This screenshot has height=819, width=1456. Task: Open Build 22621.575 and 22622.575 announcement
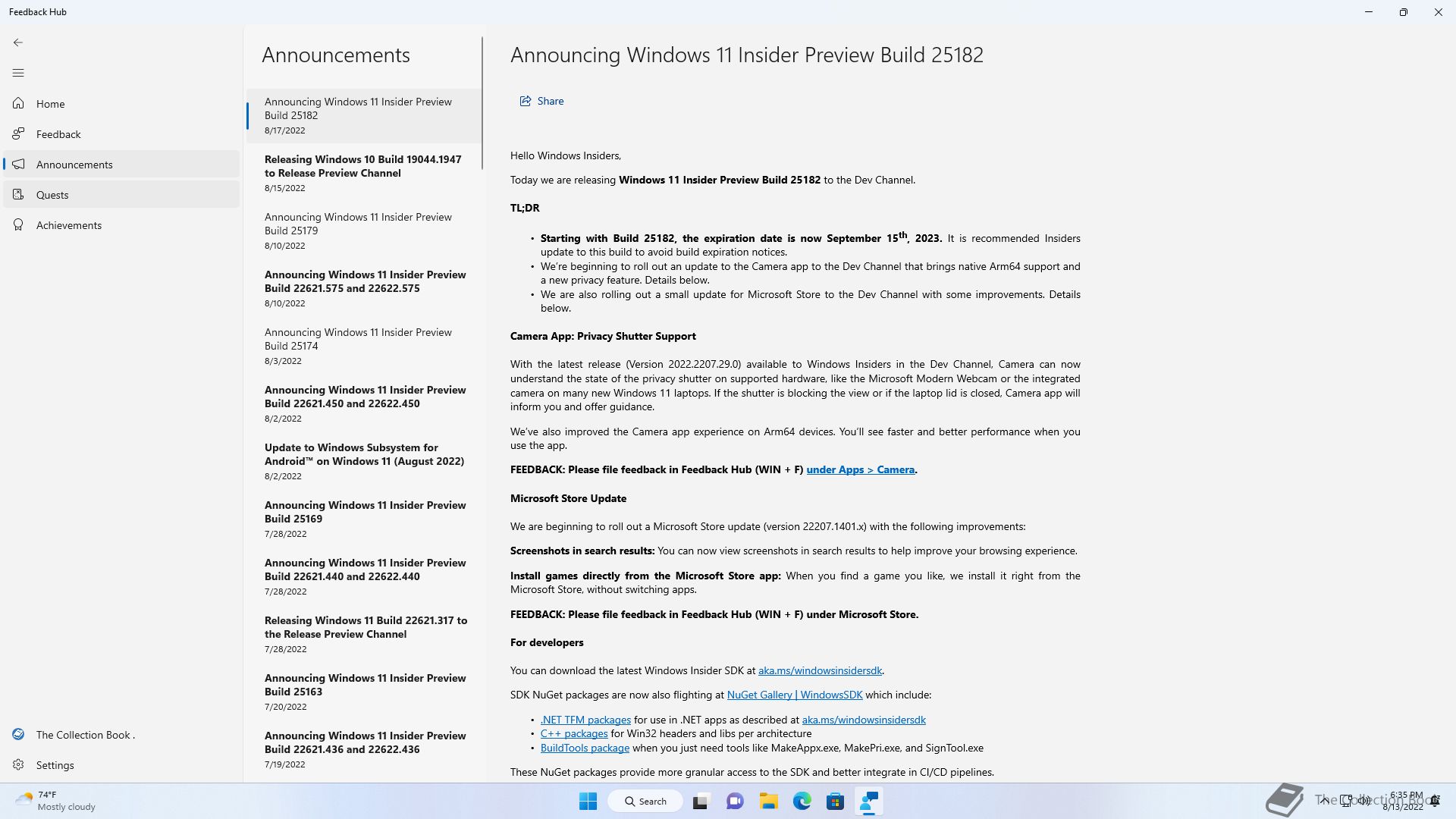[364, 288]
